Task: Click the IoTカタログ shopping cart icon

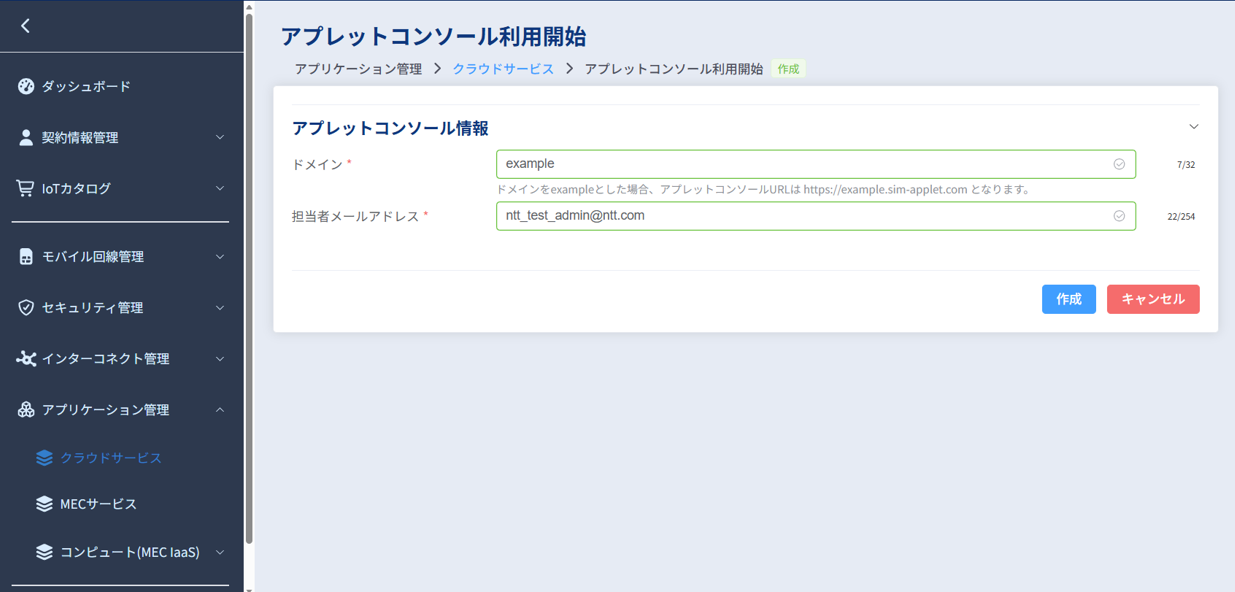Action: (x=26, y=188)
